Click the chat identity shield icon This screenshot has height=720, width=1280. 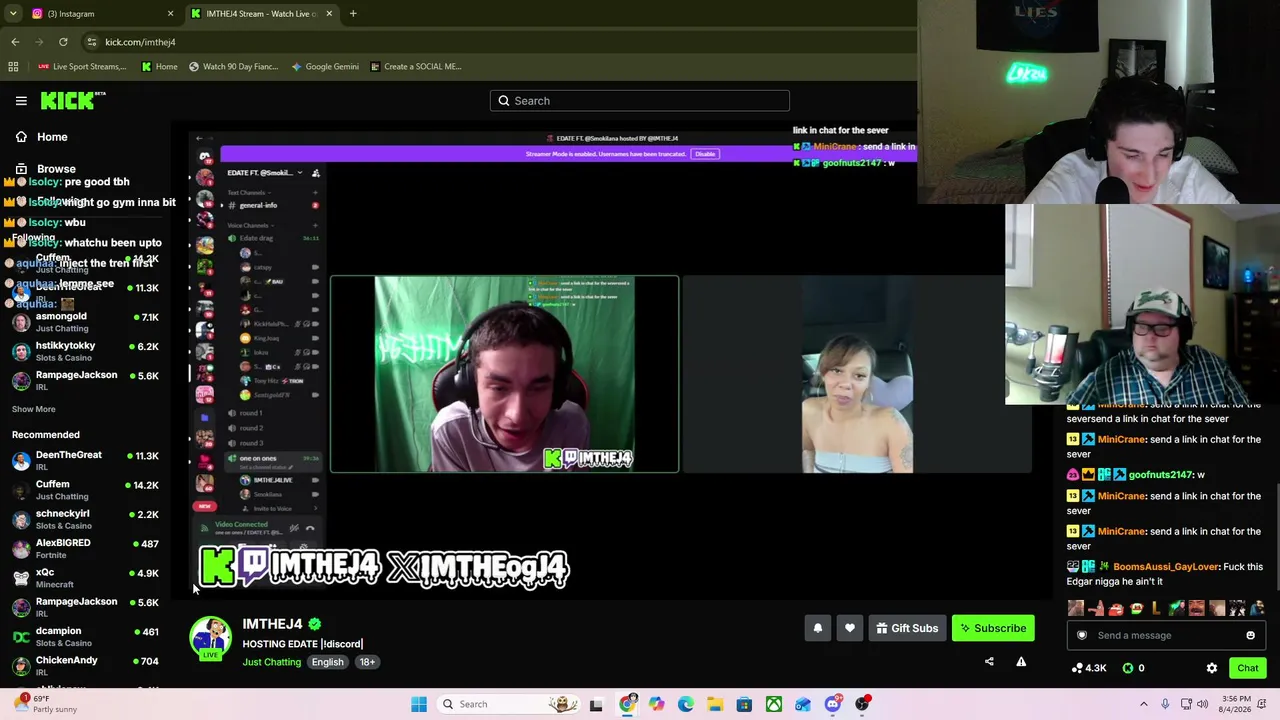tap(1081, 635)
